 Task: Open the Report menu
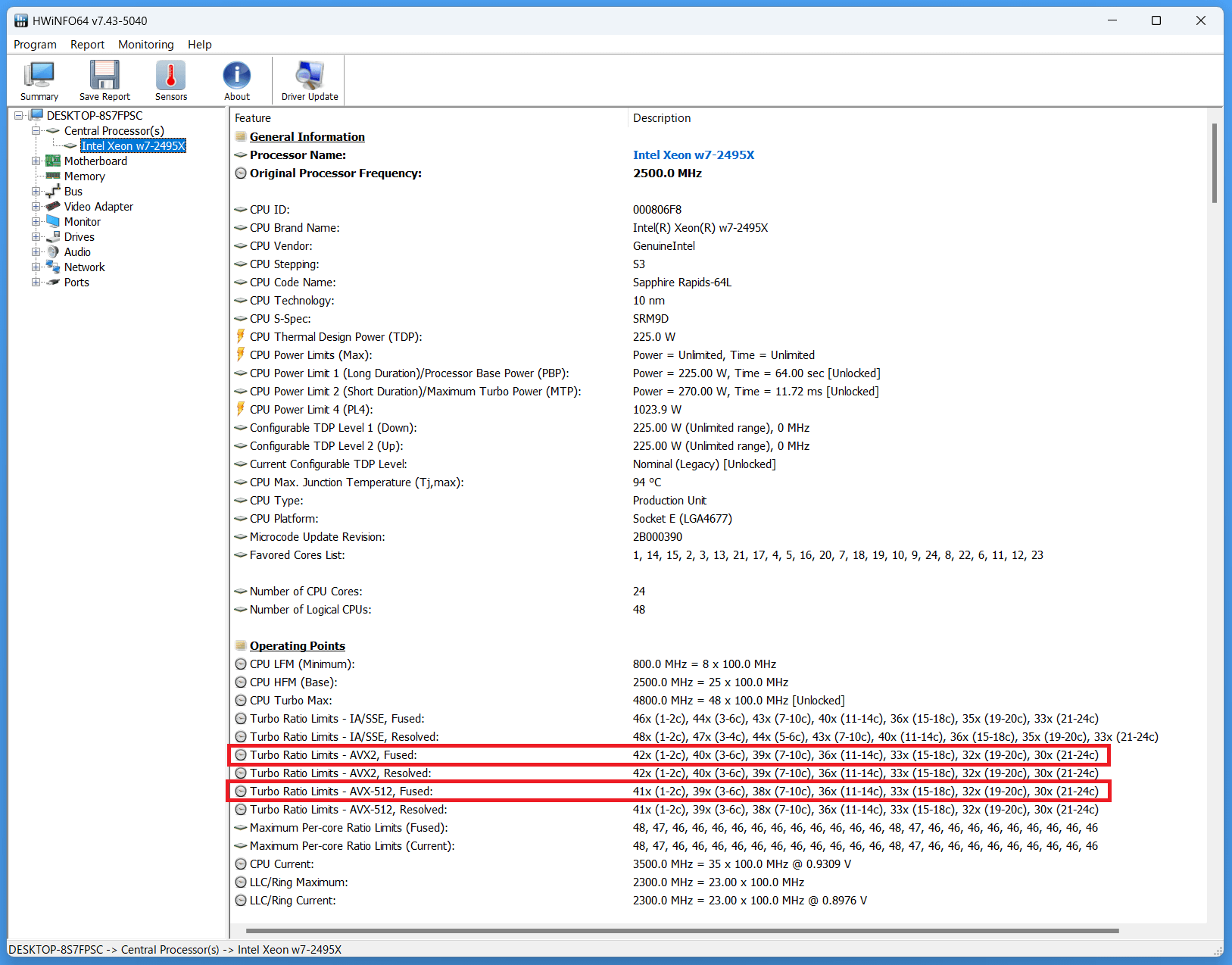coord(87,44)
